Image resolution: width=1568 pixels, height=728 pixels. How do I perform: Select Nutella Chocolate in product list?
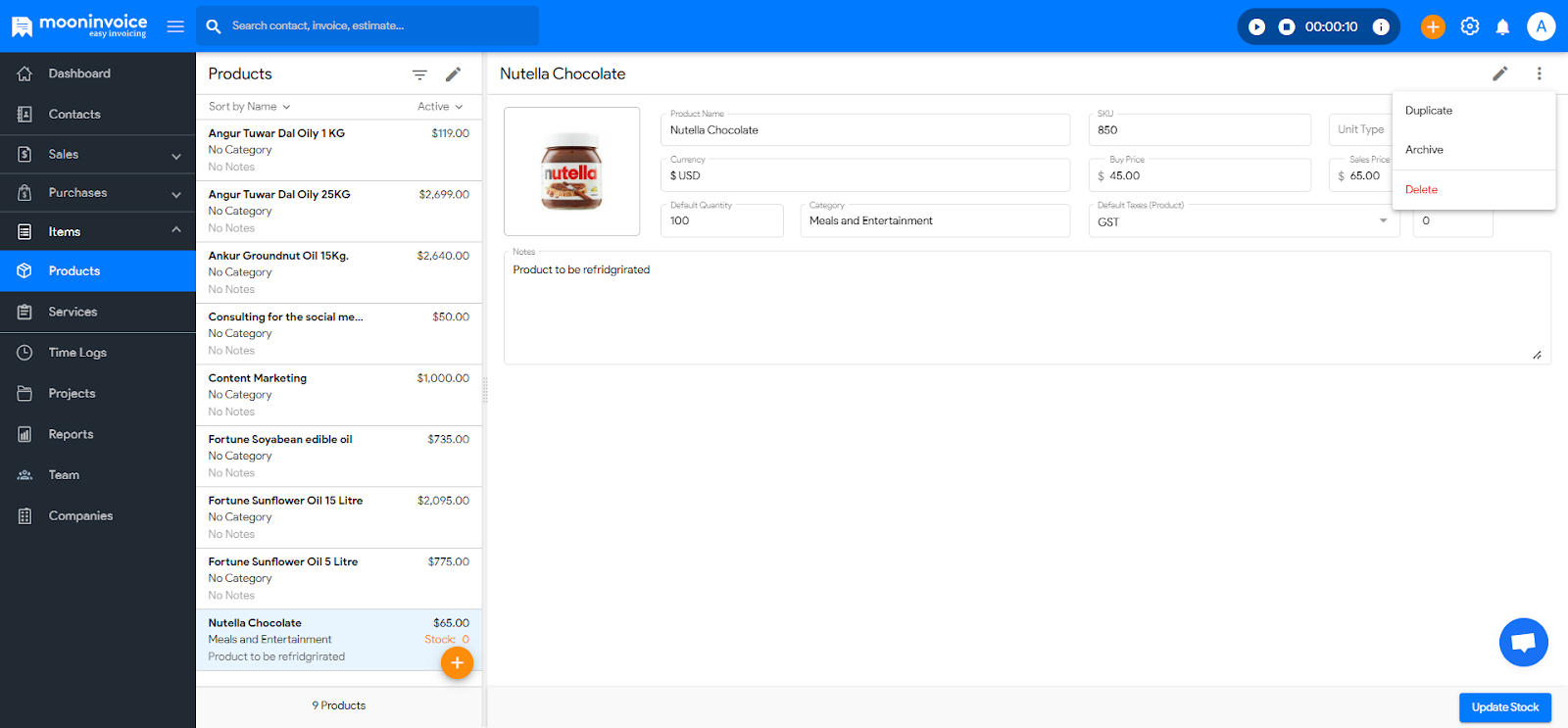[339, 640]
